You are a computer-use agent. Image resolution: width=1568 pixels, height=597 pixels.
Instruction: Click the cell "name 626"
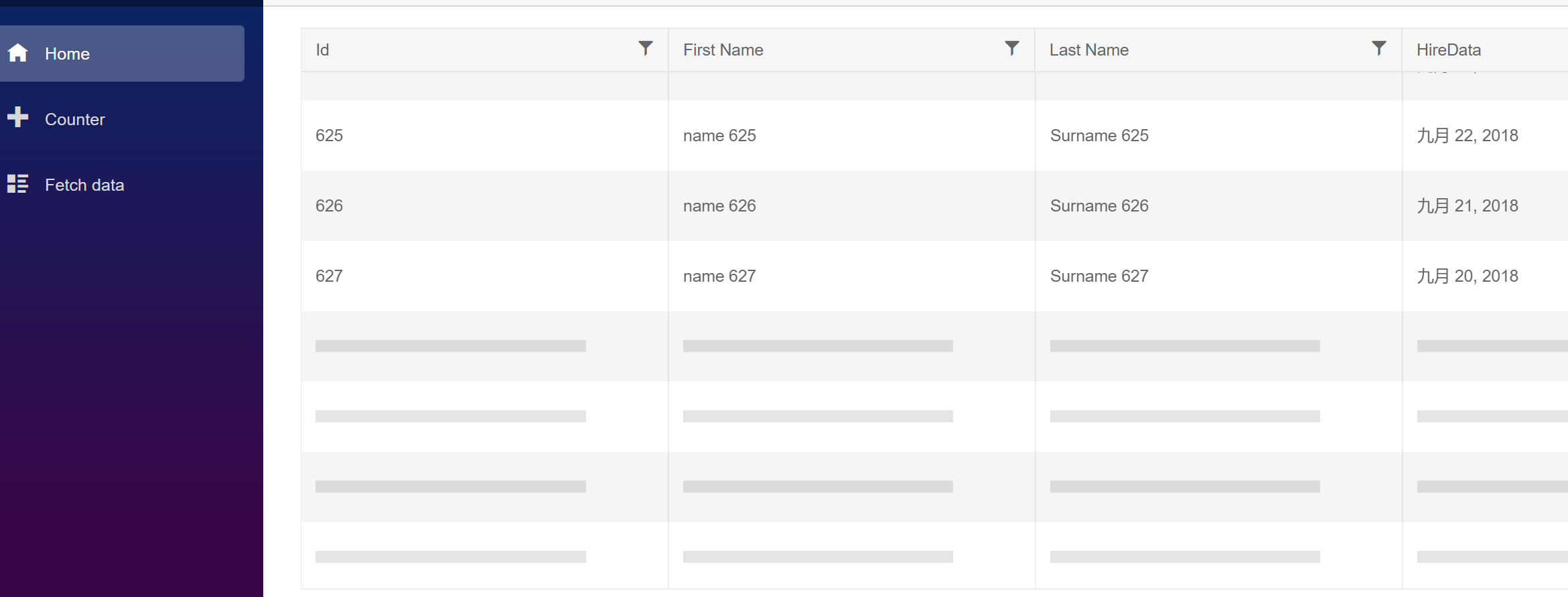[x=719, y=206]
